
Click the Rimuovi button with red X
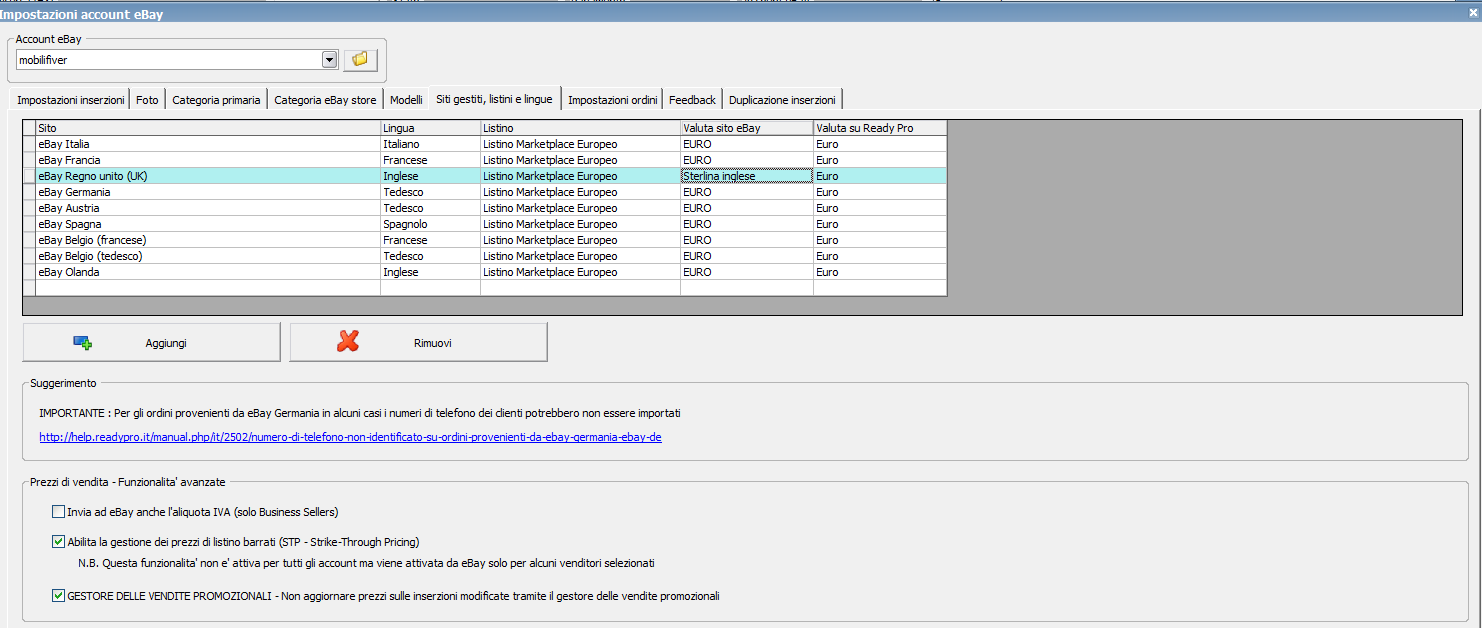point(418,342)
